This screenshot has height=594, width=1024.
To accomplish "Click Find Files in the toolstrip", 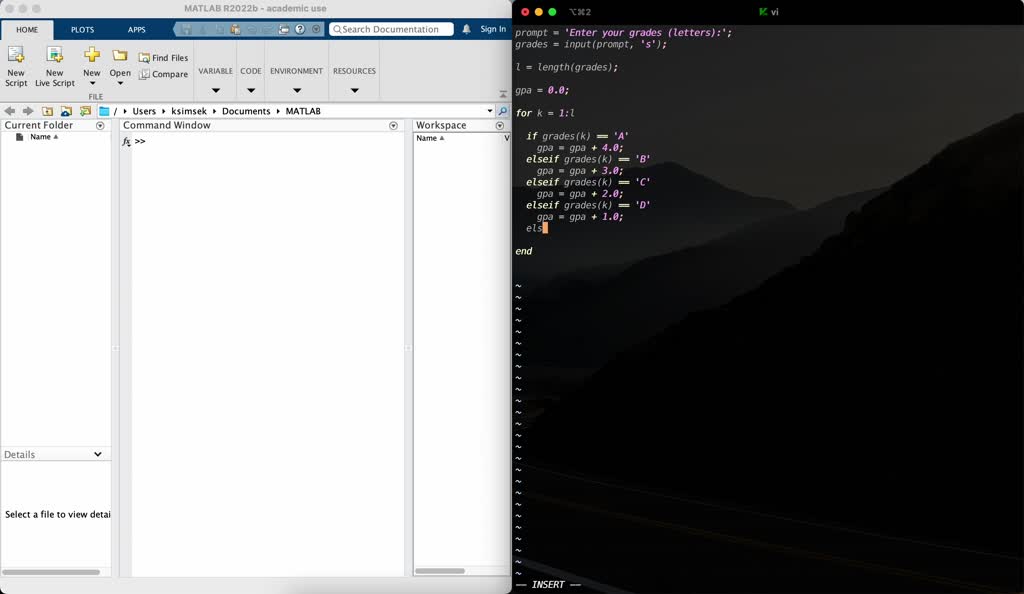I will (163, 57).
